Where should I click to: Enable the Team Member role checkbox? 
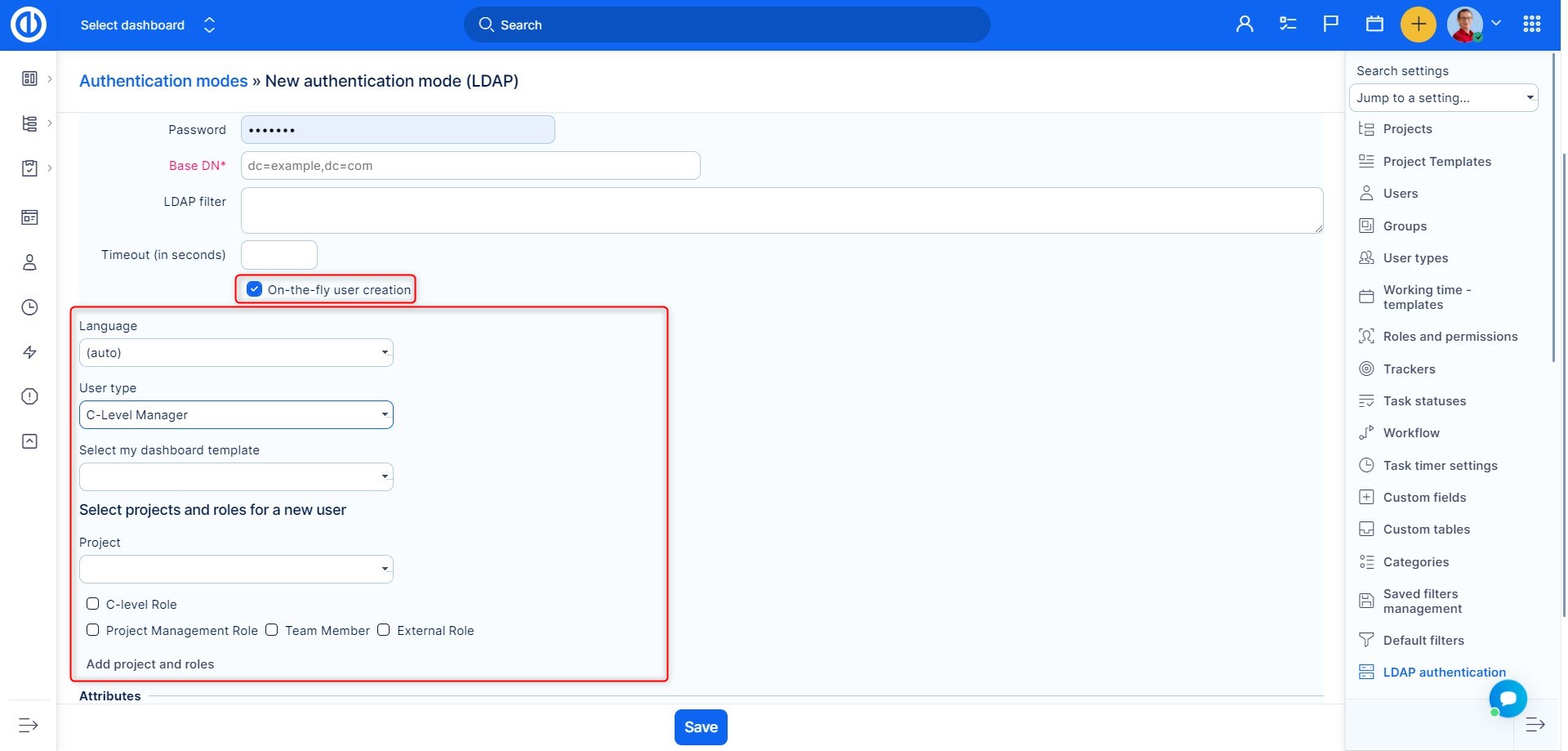pyautogui.click(x=272, y=630)
